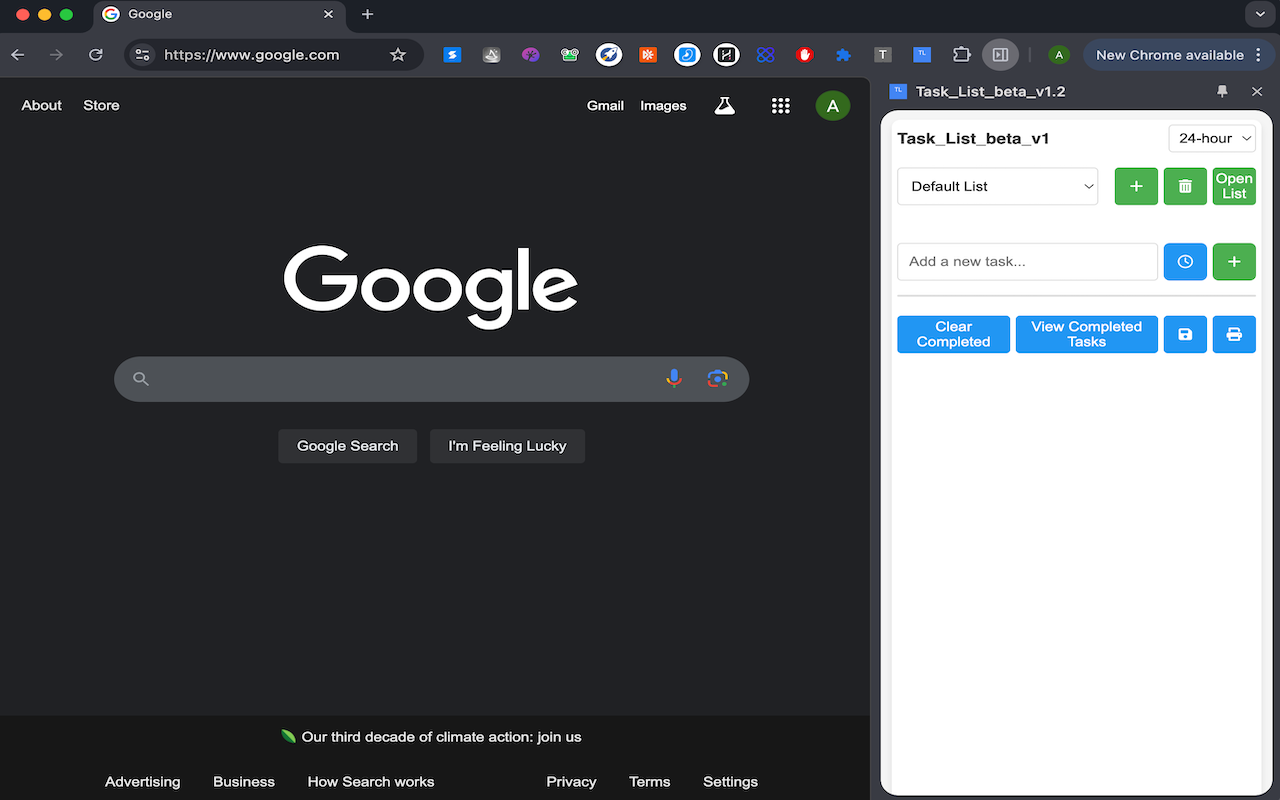Click the Search Labs flask icon
Image resolution: width=1280 pixels, height=800 pixels.
click(x=725, y=105)
